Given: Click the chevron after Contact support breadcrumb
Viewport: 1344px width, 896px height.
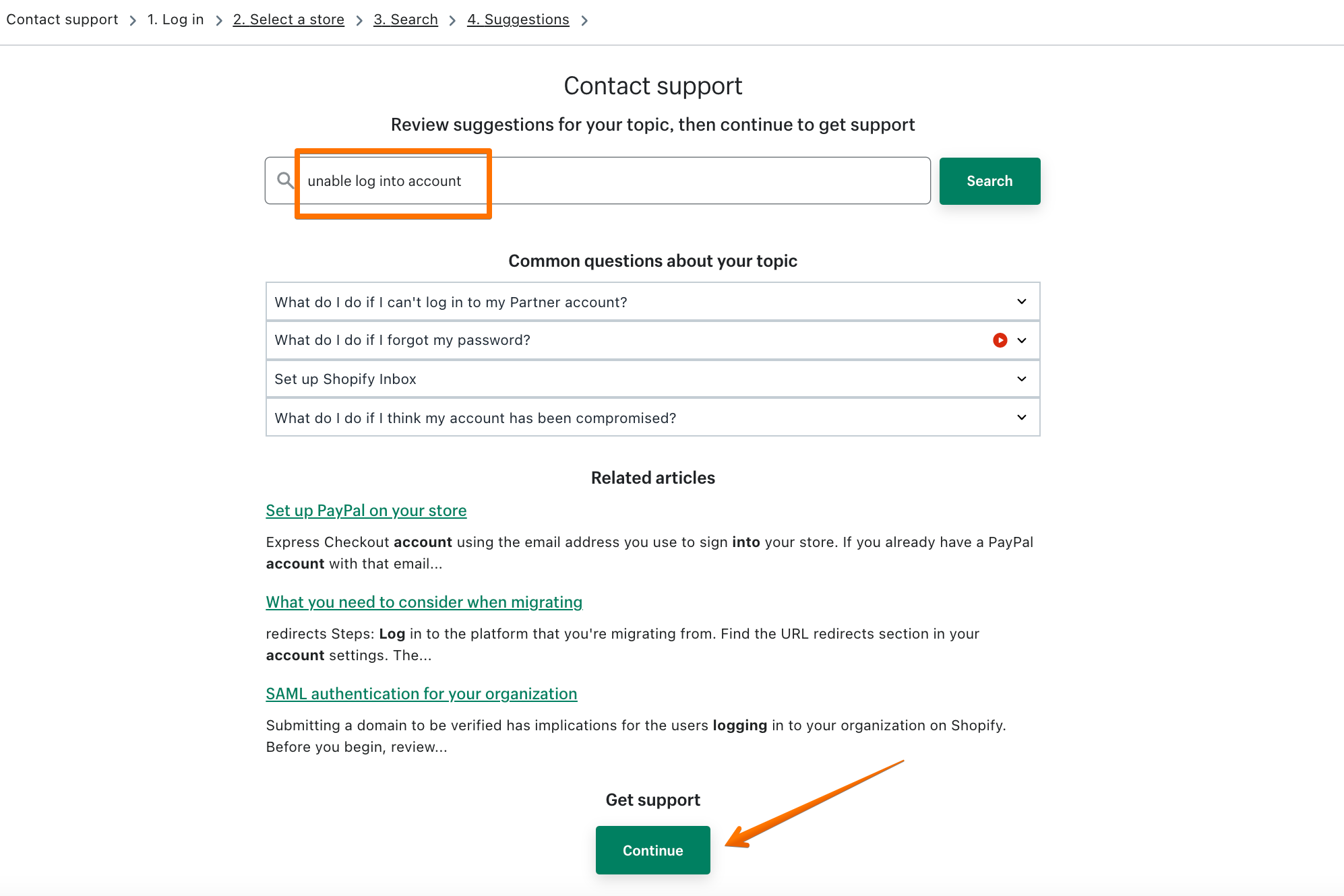Looking at the screenshot, I should tap(133, 20).
